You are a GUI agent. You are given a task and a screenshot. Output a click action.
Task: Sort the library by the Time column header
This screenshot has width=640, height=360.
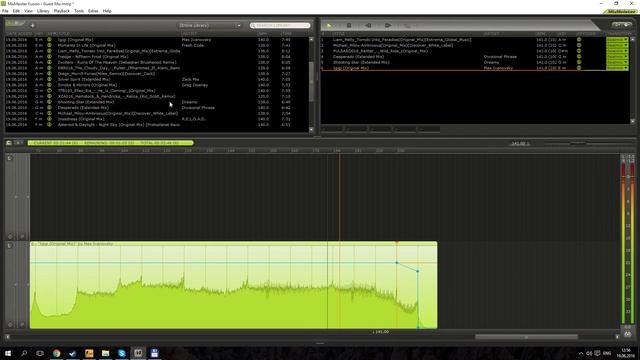[287, 34]
